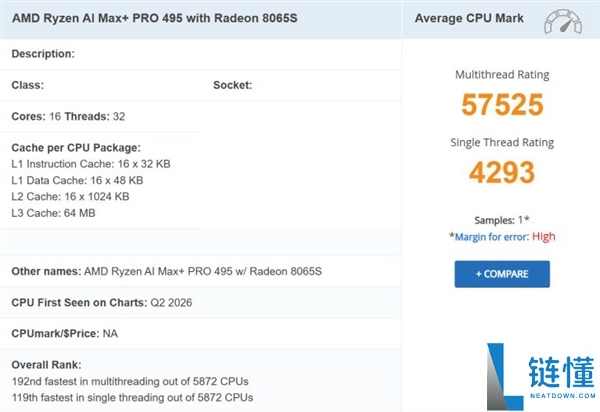The image size is (600, 412).
Task: Click the Single Thread Rating label
Action: [502, 142]
